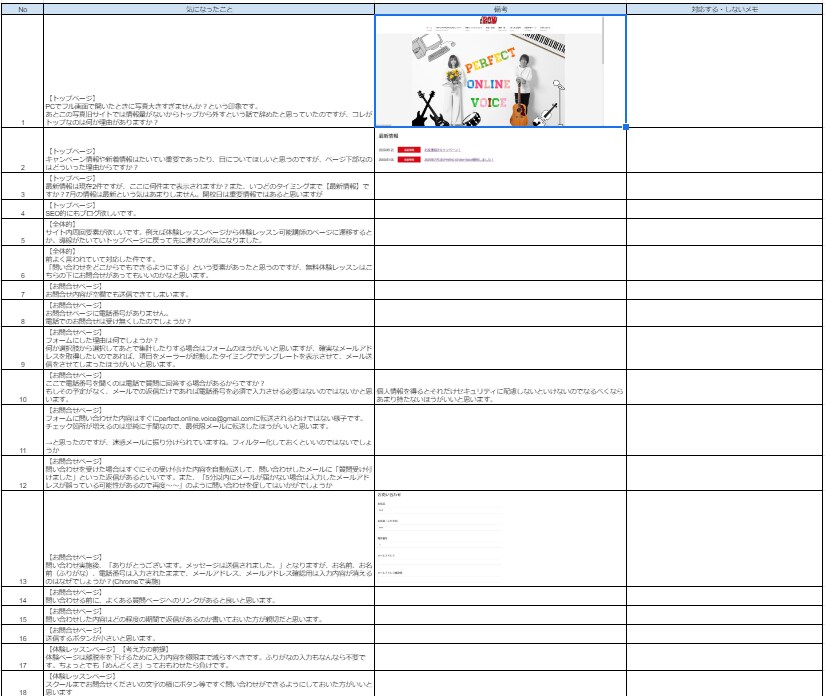Image resolution: width=825 pixels, height=696 pixels.
Task: Select row number cell 14
Action: (23, 596)
